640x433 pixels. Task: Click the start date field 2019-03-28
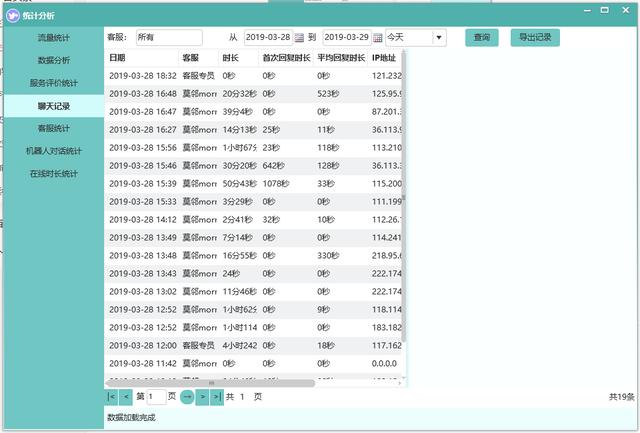coord(268,38)
